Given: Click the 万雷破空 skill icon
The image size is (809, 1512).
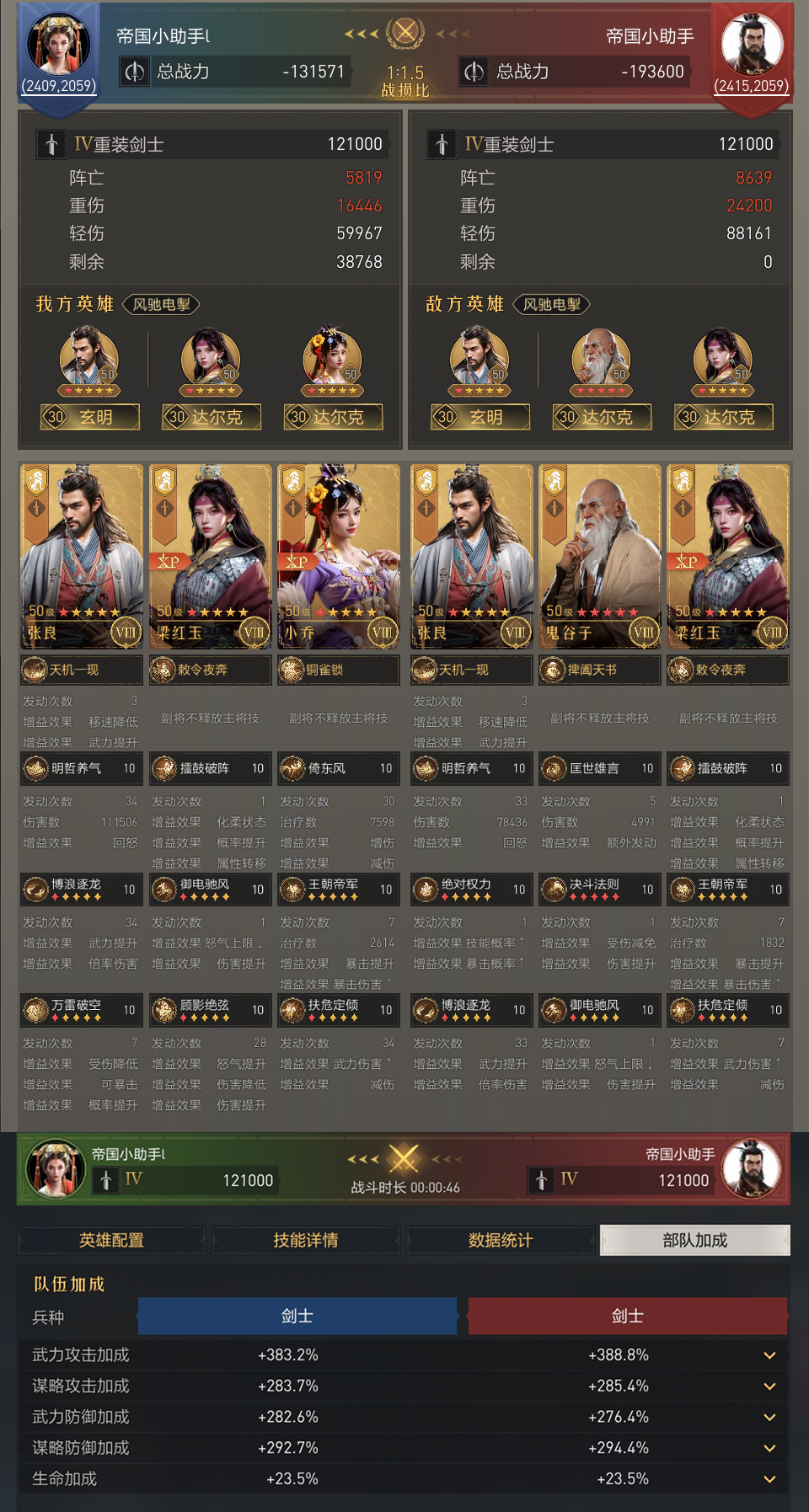Looking at the screenshot, I should point(35,1009).
